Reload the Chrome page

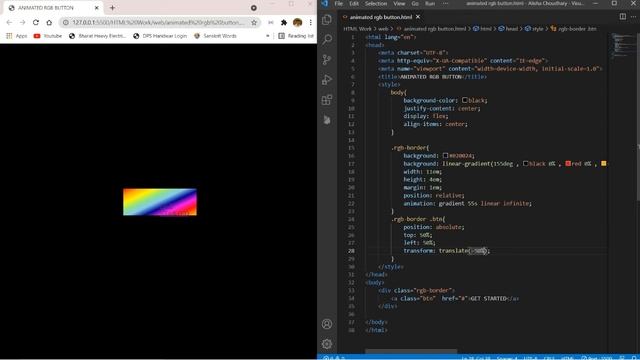tap(36, 22)
